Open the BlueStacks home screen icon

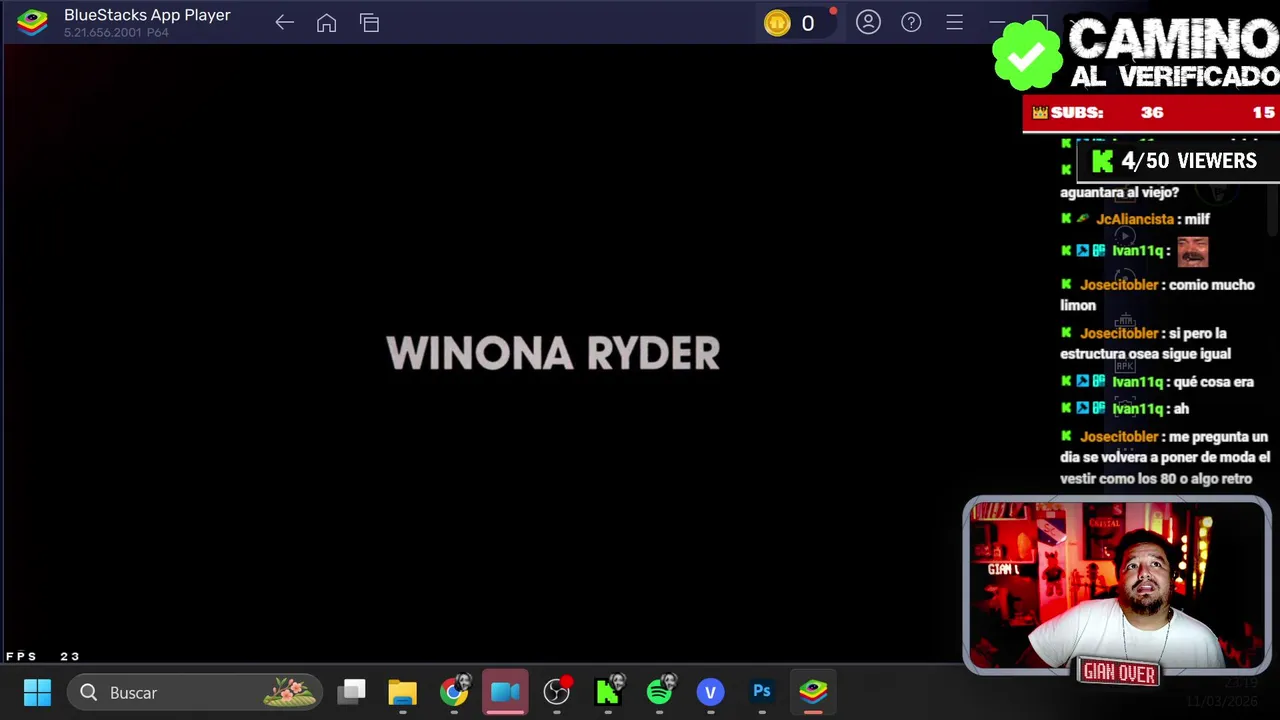coord(327,23)
